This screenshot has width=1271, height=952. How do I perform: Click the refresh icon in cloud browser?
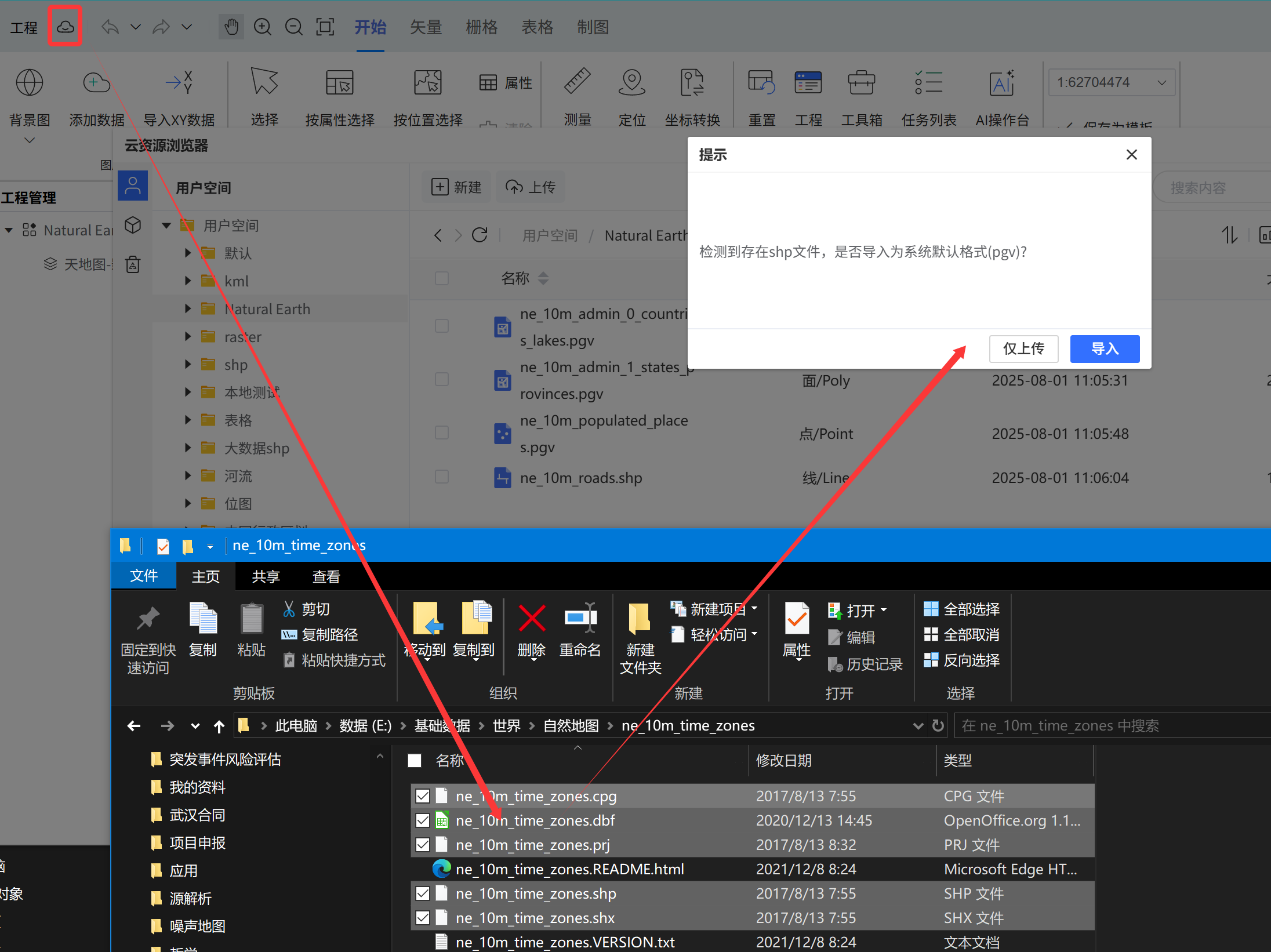[x=480, y=235]
